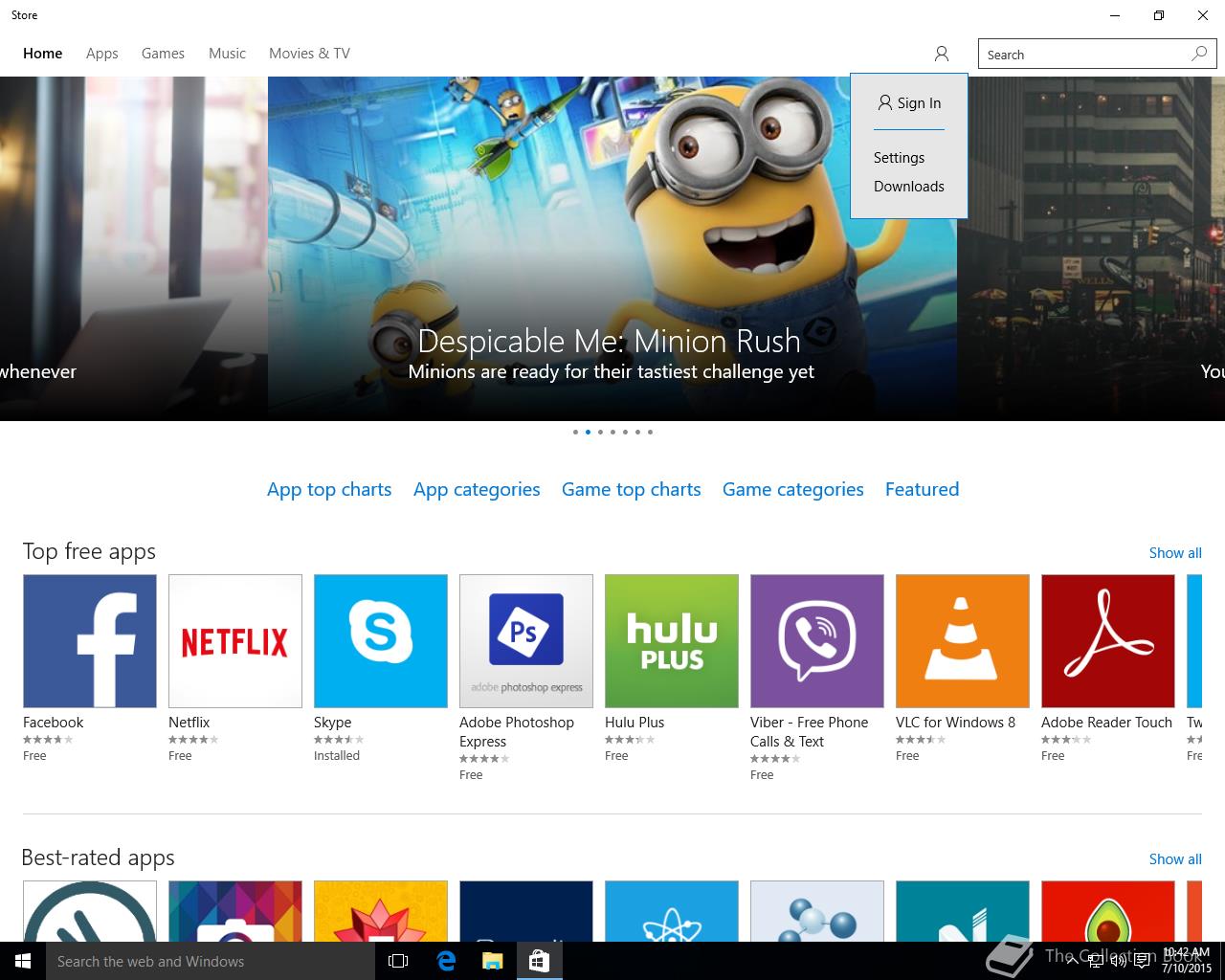This screenshot has width=1225, height=980.
Task: Open the colorful camera best-rated app tile
Action: point(235,911)
